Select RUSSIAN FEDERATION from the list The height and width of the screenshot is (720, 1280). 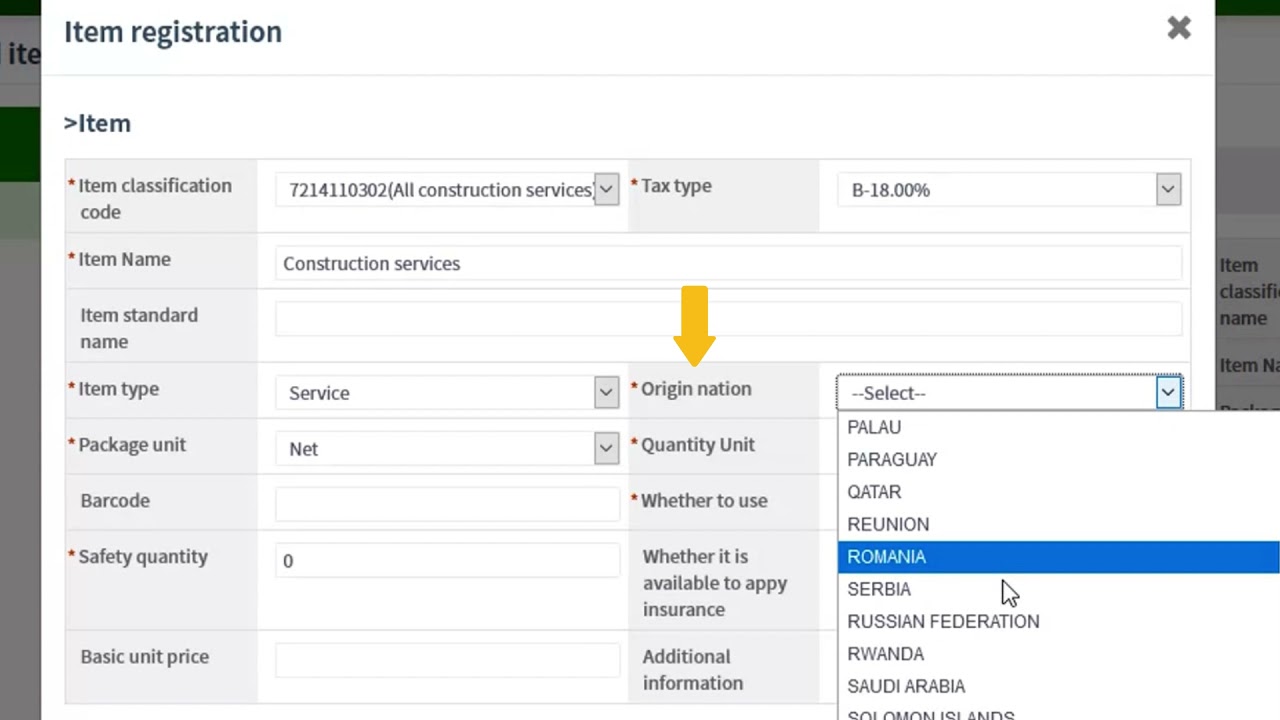[1059, 621]
